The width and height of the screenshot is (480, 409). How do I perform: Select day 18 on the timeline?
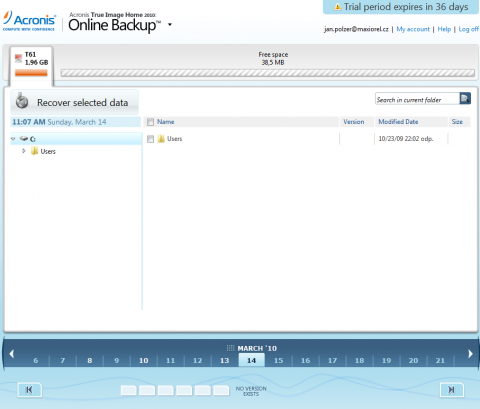tap(360, 360)
